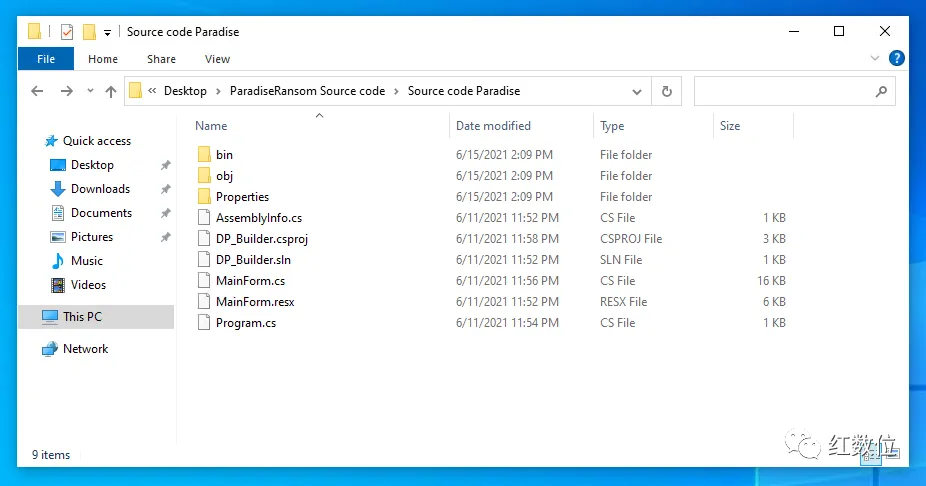Select the Program.cs file icon
The width and height of the screenshot is (926, 486).
coord(204,323)
